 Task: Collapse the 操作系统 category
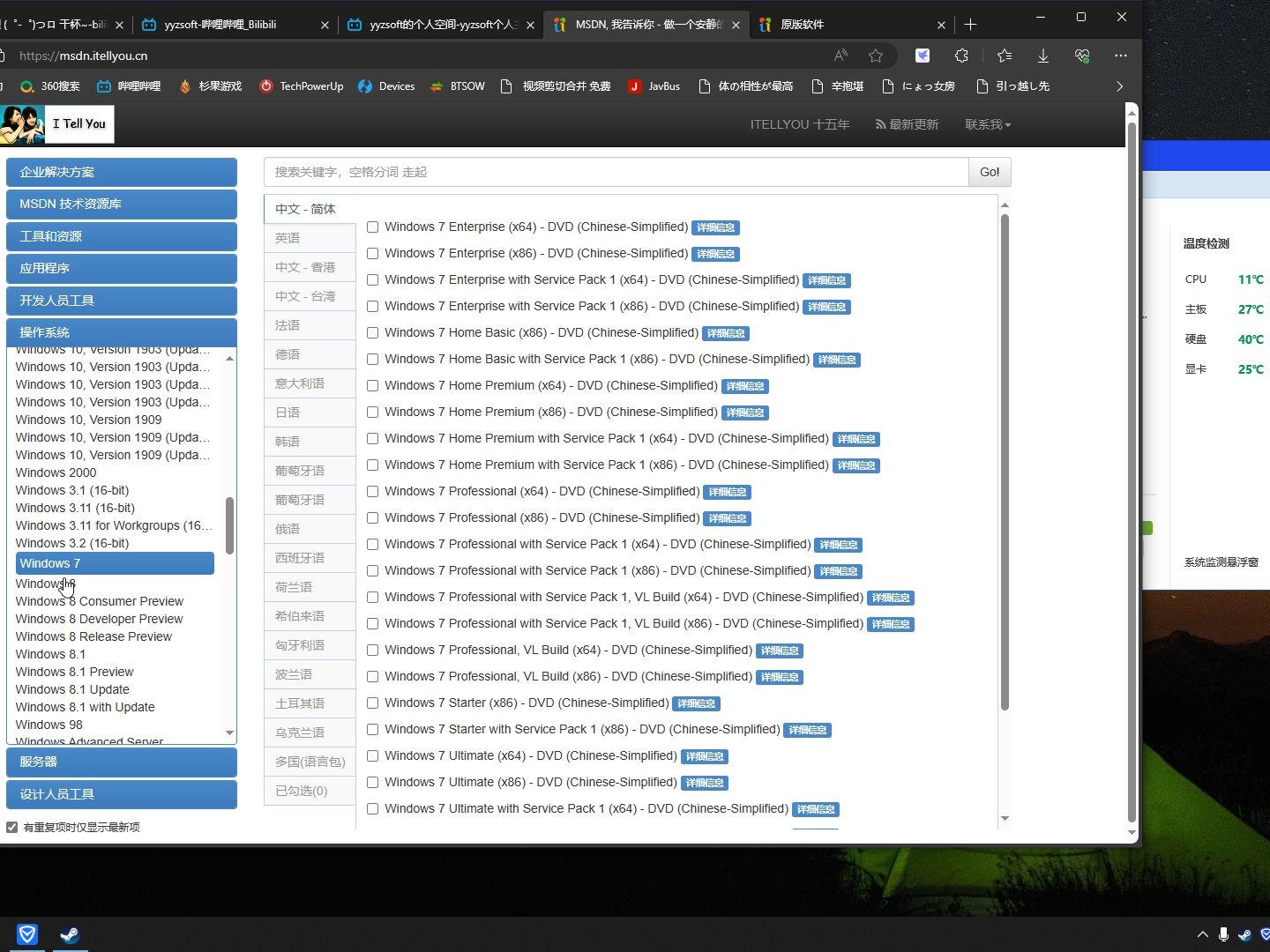pyautogui.click(x=122, y=332)
